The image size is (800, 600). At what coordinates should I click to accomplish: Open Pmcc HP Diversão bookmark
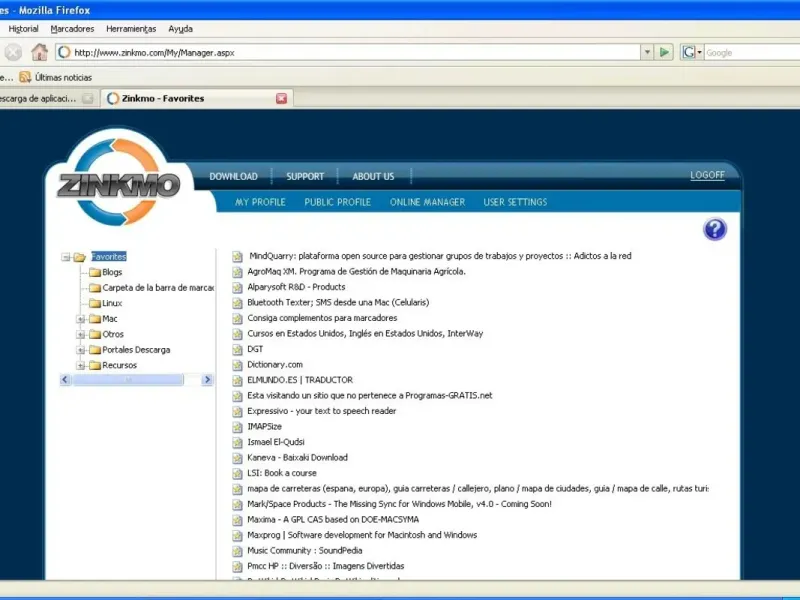(x=326, y=566)
